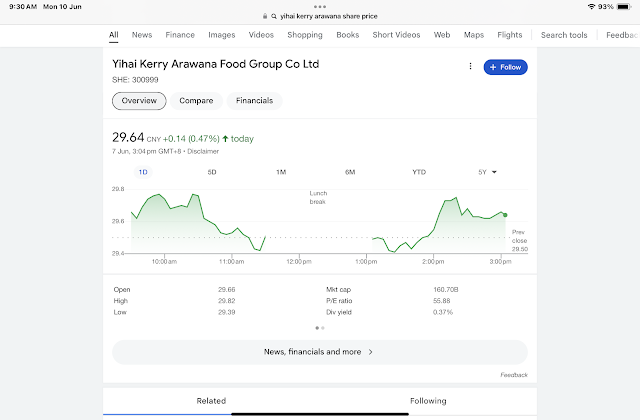Switch chart to 5D range
The width and height of the screenshot is (640, 420).
coord(212,172)
